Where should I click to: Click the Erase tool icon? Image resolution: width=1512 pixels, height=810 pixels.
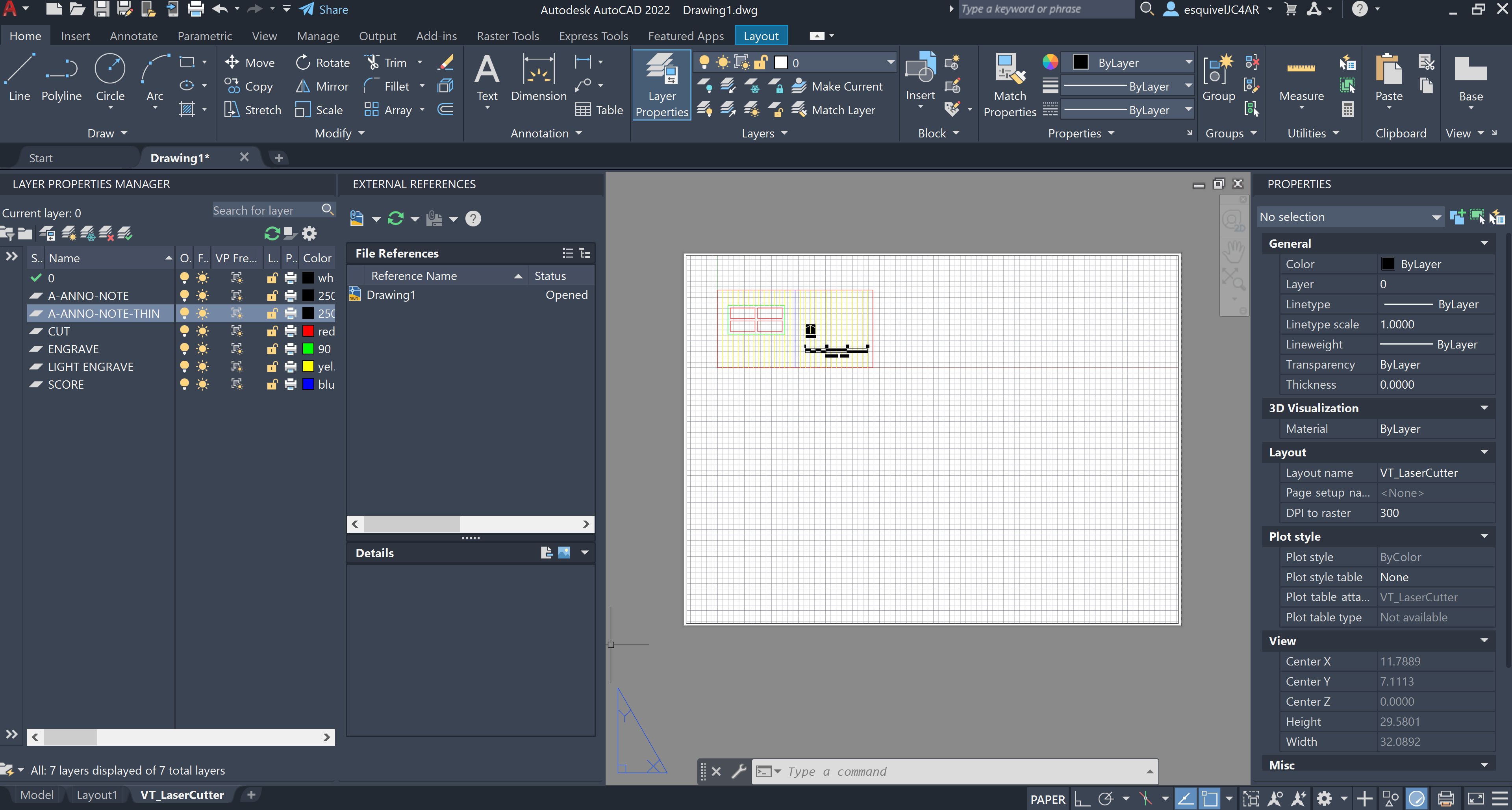(x=446, y=62)
